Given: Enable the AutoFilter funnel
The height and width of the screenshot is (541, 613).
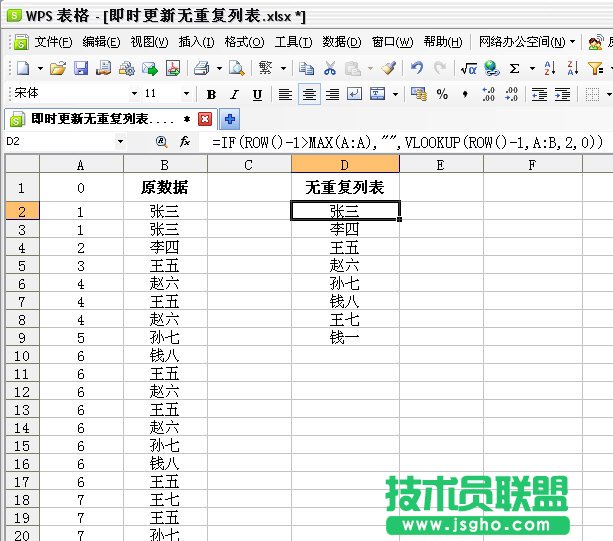Looking at the screenshot, I should (x=596, y=69).
